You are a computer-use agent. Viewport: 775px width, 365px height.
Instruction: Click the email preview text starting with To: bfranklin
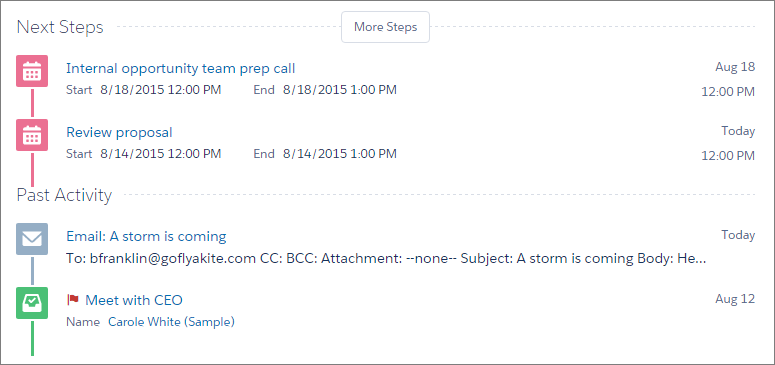(x=386, y=259)
